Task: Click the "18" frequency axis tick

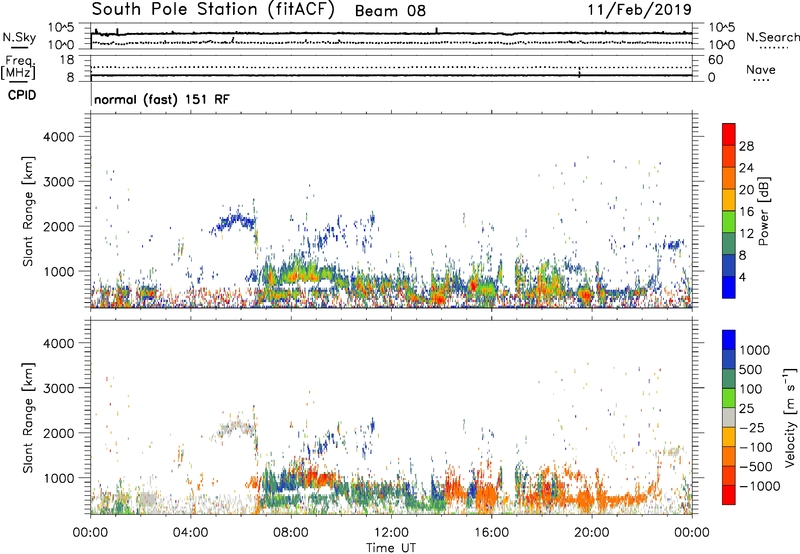Action: click(67, 60)
